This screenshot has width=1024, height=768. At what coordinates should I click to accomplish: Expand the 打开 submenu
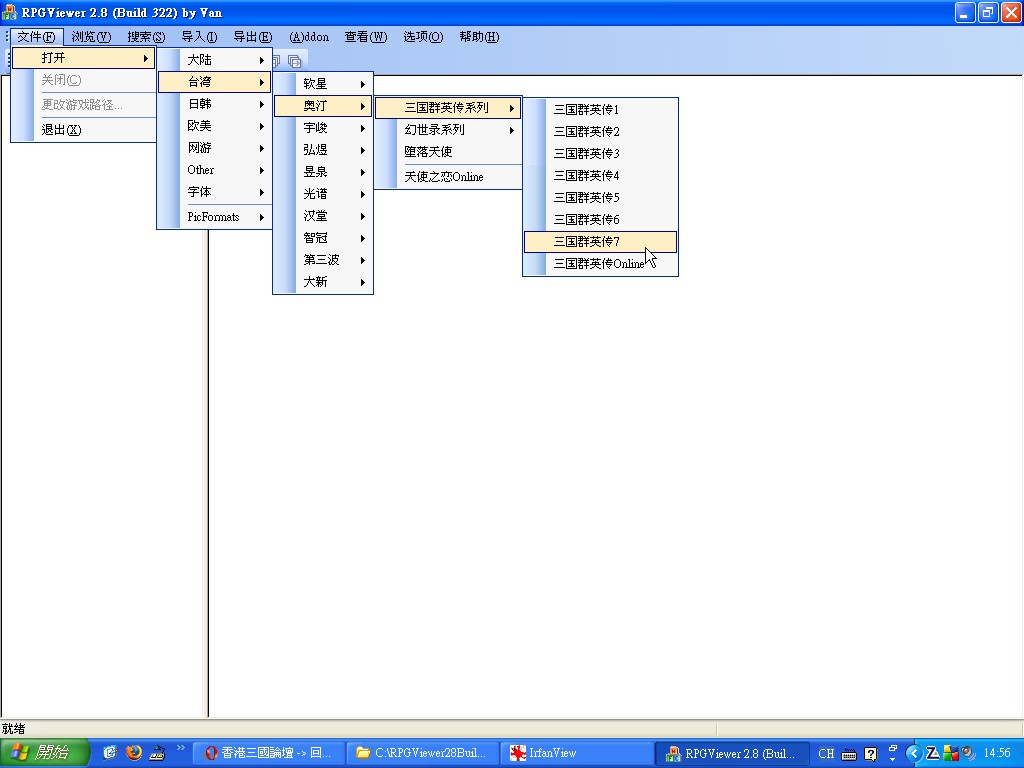pos(84,58)
